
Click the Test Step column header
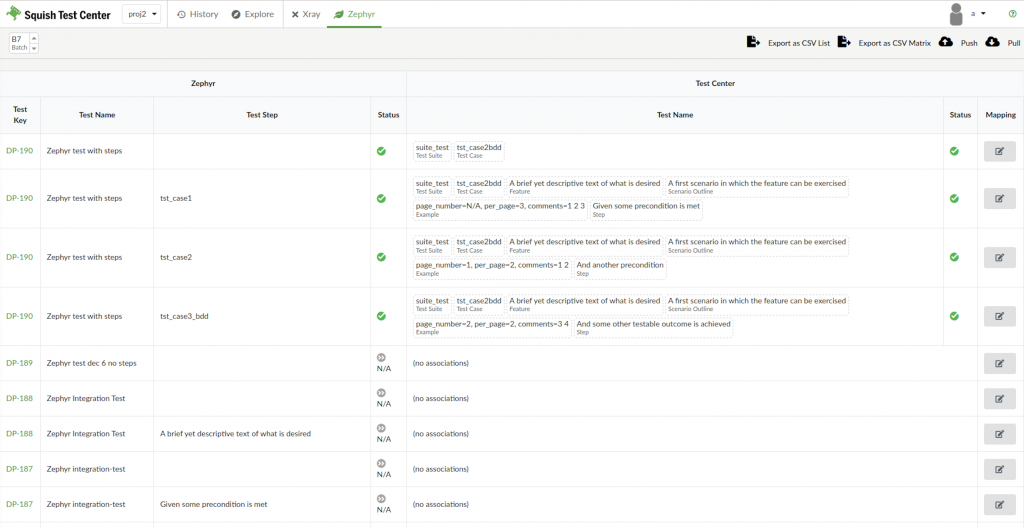262,115
